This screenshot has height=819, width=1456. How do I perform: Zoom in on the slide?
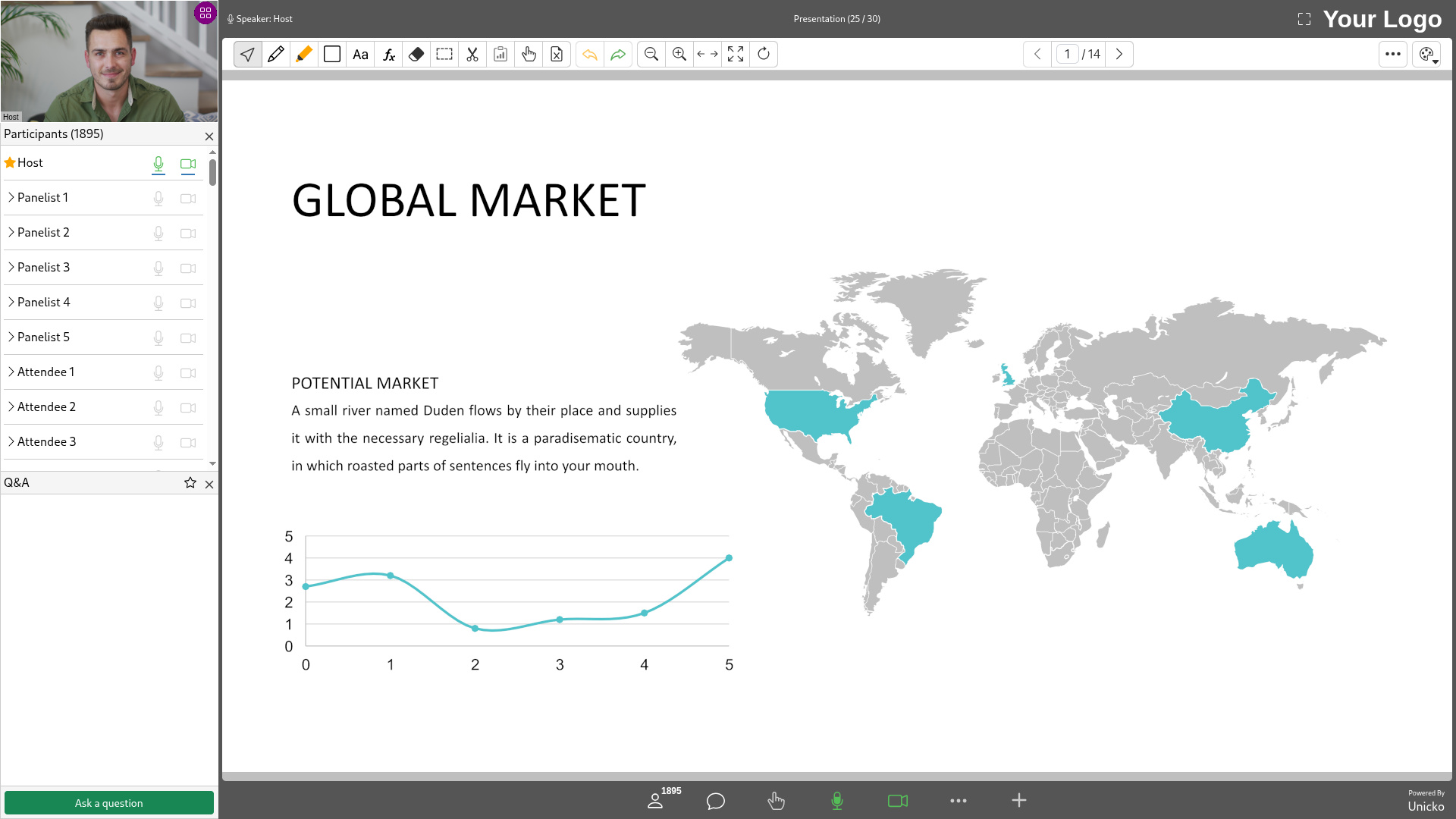tap(679, 54)
